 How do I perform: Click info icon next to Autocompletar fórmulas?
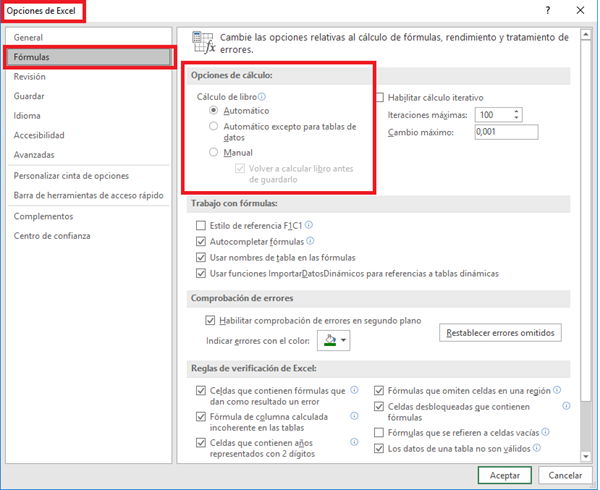pos(310,241)
